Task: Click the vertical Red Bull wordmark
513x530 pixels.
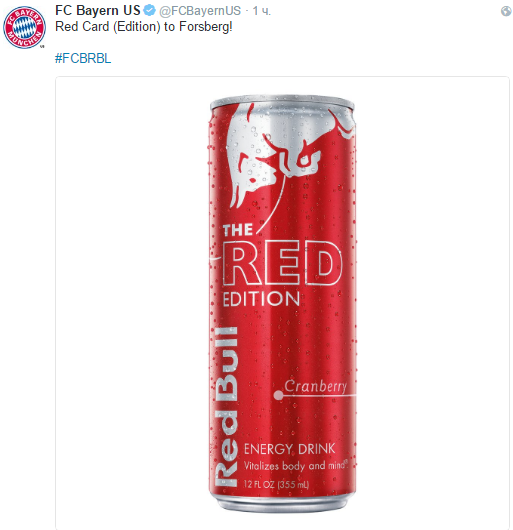Action: (226, 407)
